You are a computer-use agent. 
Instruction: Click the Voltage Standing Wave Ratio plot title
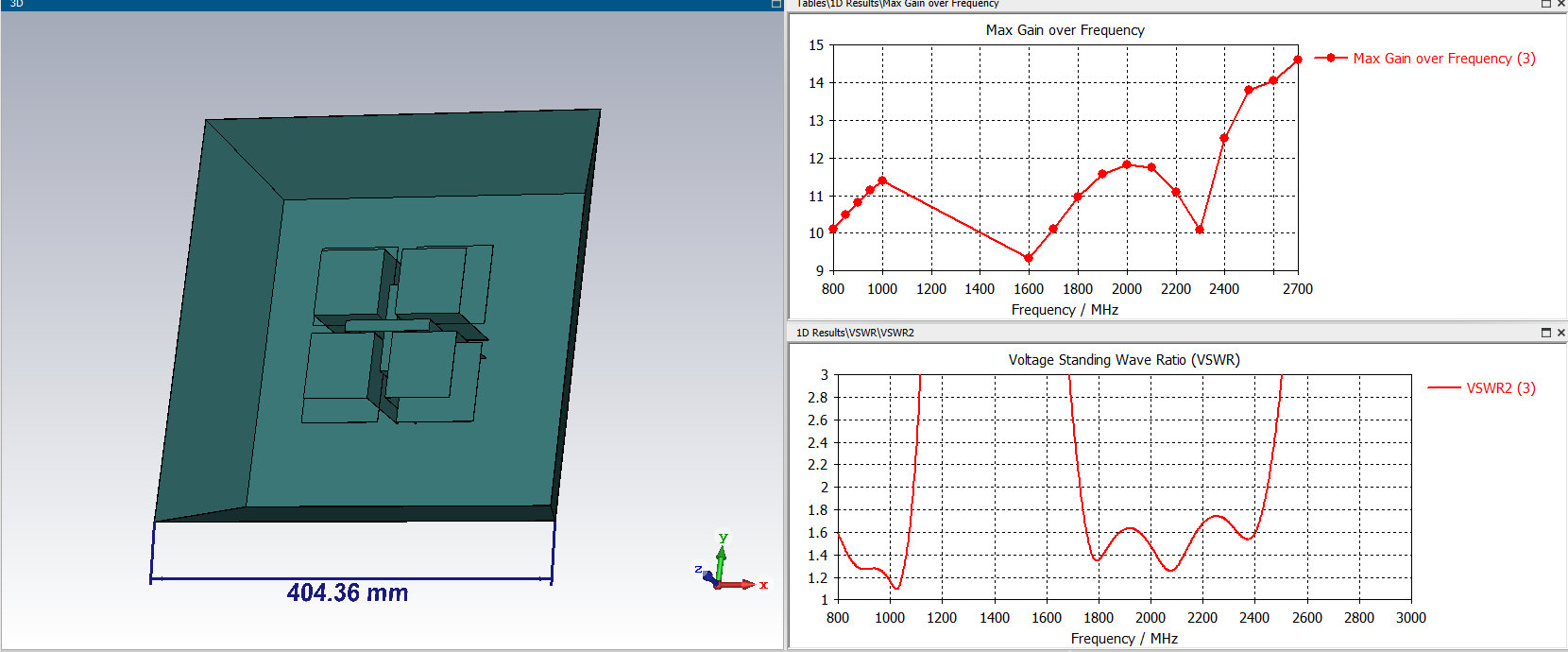[x=1123, y=360]
